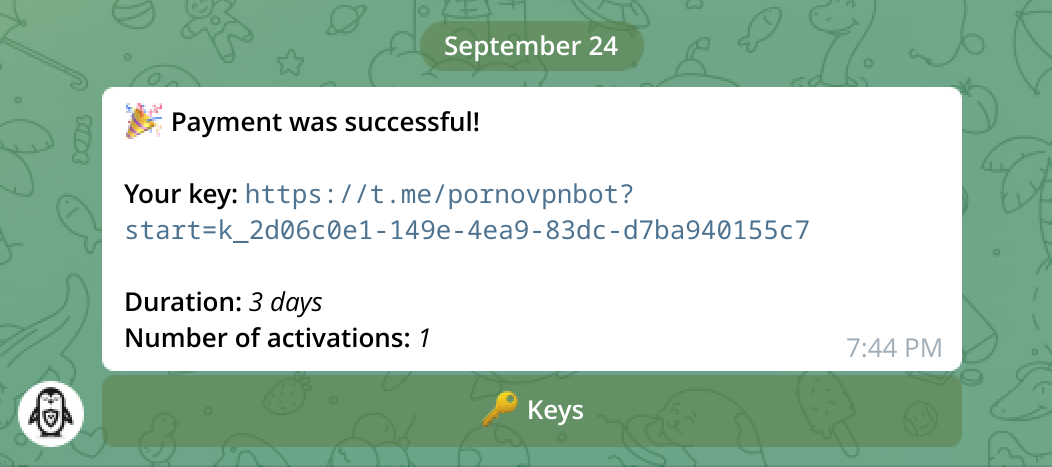Open the penguin bot avatar

(51, 413)
